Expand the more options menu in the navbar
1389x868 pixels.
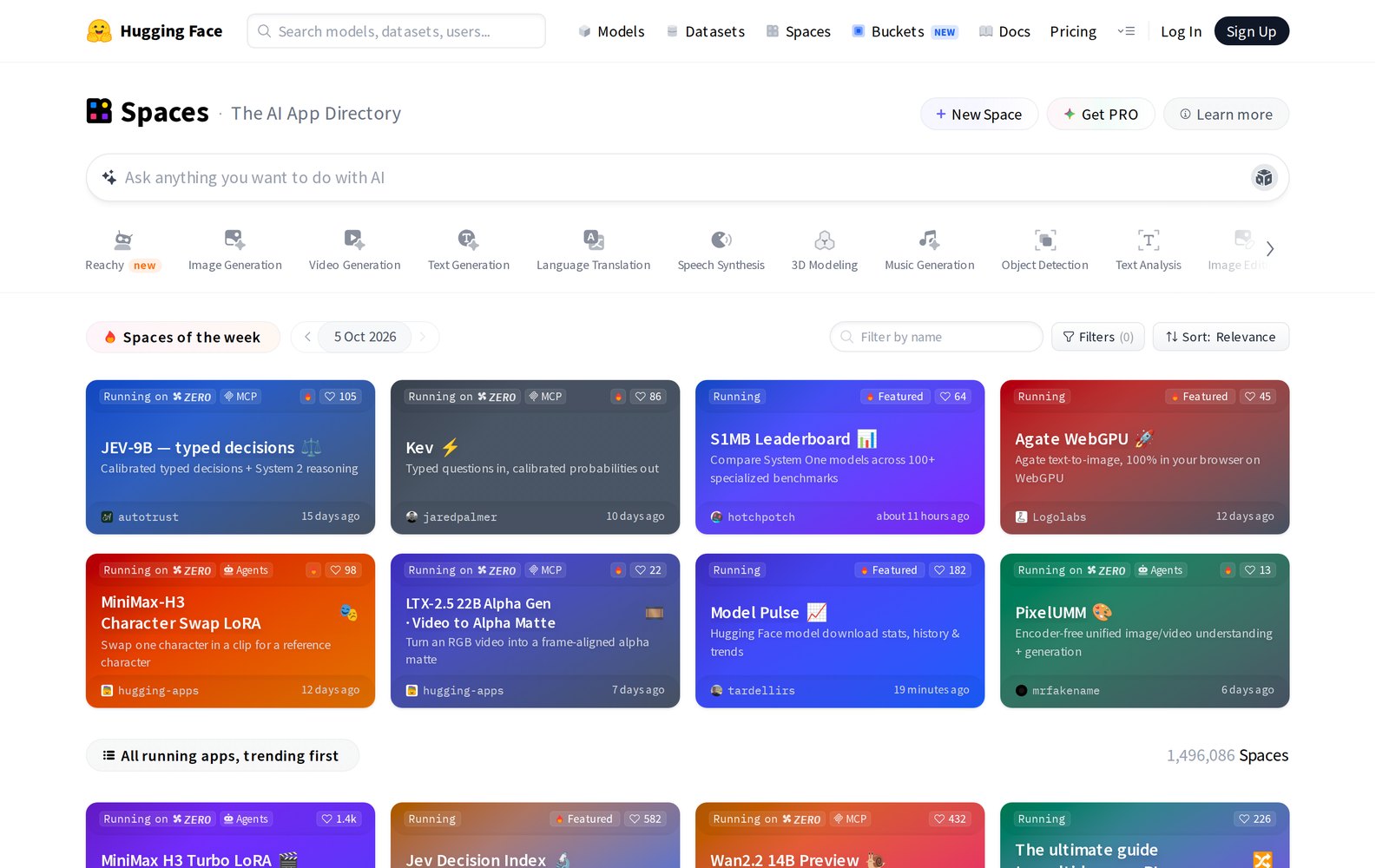pyautogui.click(x=1126, y=31)
